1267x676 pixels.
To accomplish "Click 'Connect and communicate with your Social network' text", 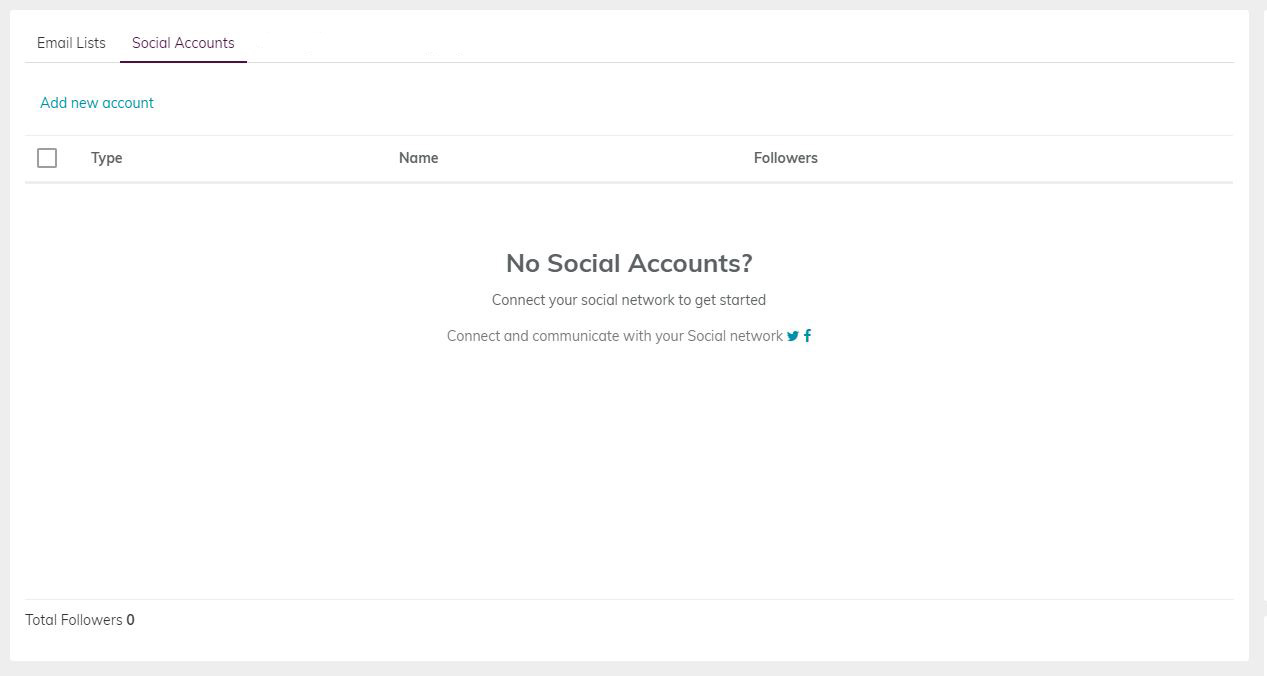I will [x=615, y=336].
